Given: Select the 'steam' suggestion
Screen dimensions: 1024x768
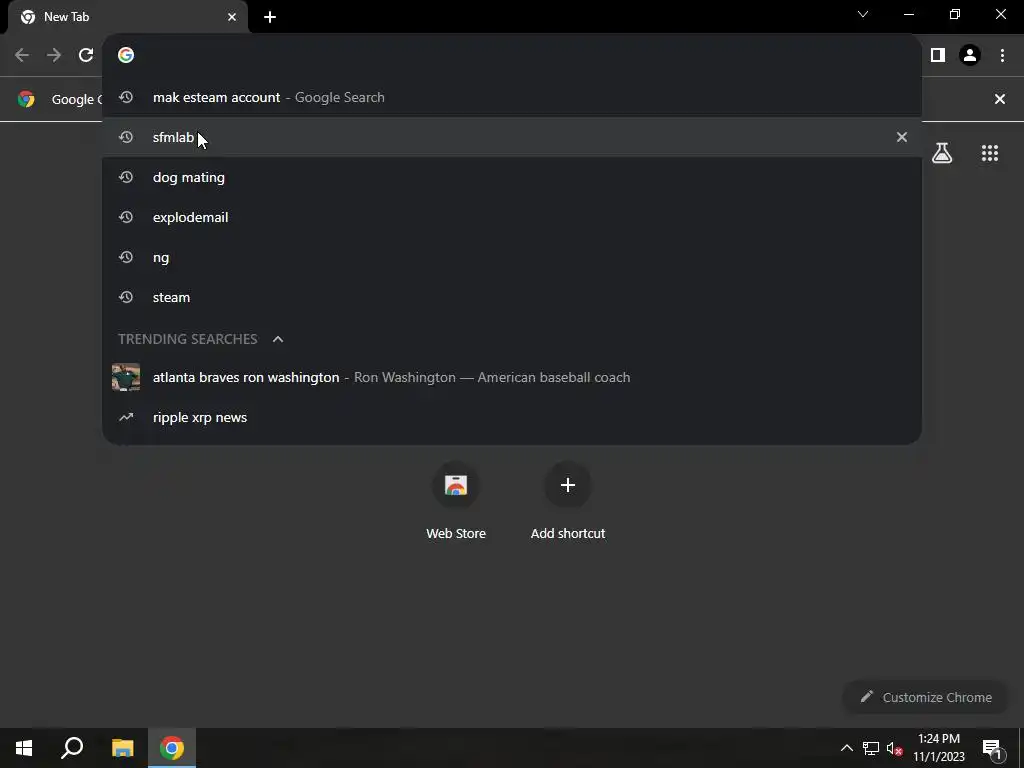Looking at the screenshot, I should [512, 297].
